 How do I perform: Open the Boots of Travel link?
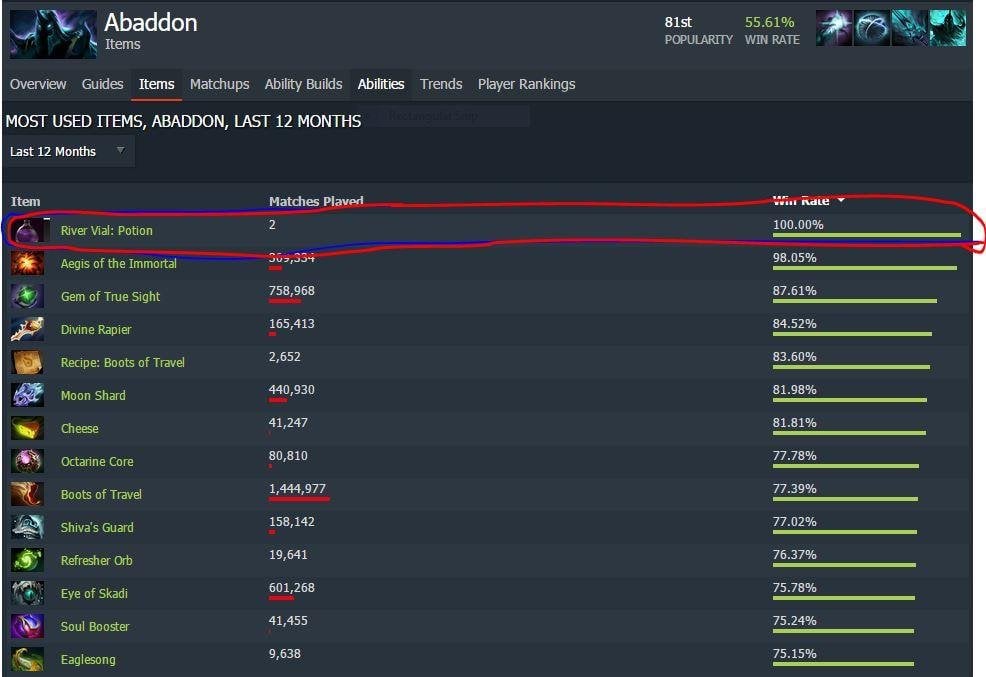click(x=101, y=495)
